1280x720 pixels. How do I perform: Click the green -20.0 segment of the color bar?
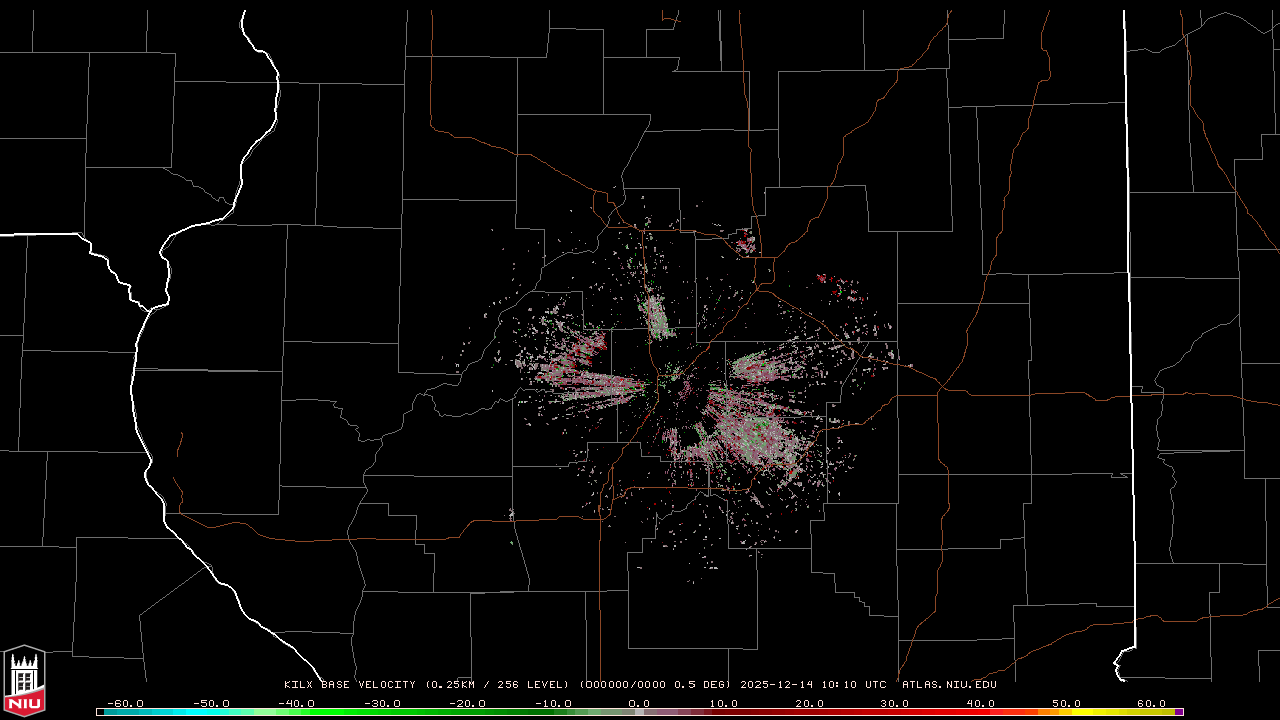[468, 712]
